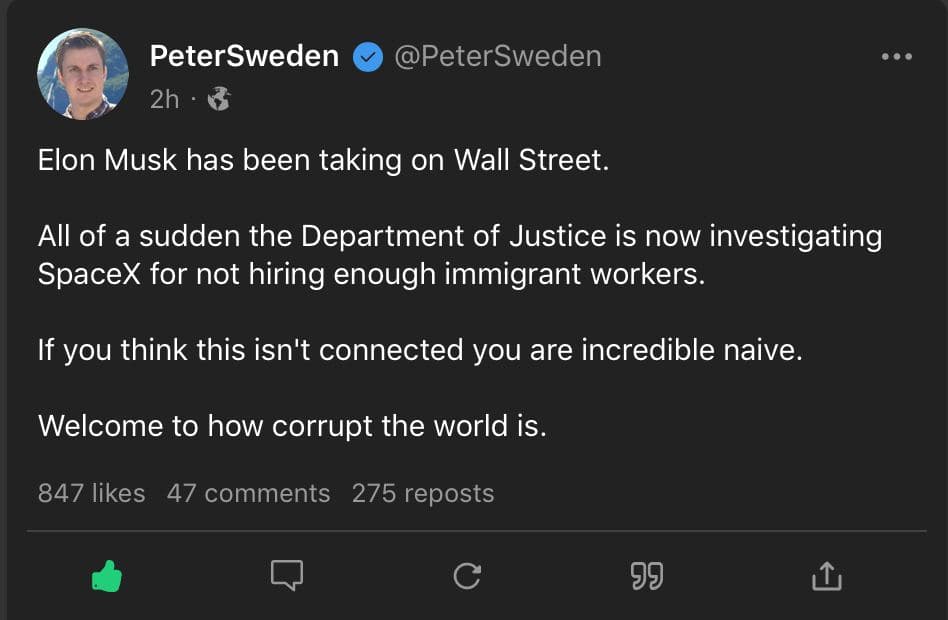
Task: Click the Department of Justice paragraph text
Action: [460, 237]
